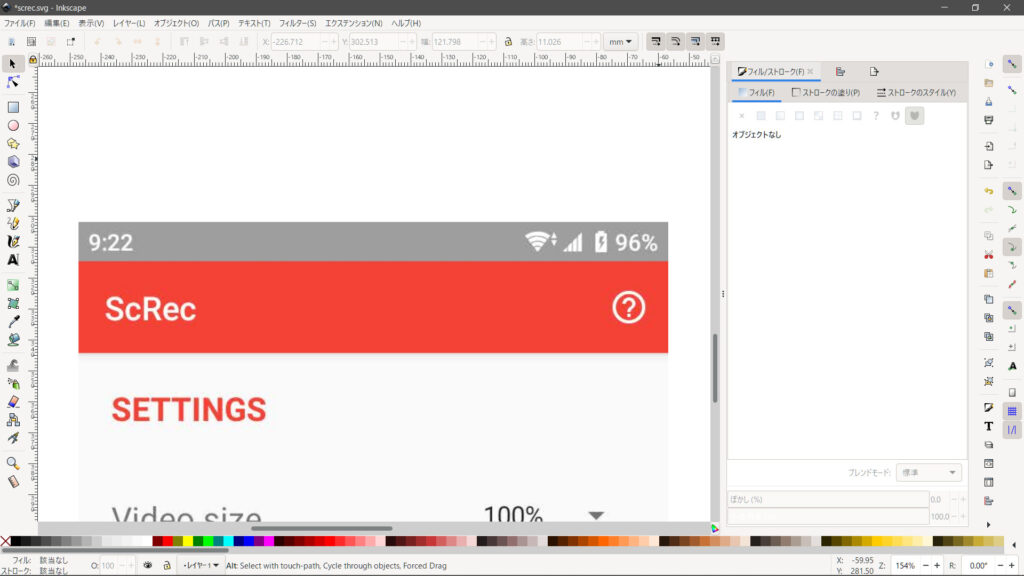
Task: Activate the Spiral tool
Action: pyautogui.click(x=12, y=180)
